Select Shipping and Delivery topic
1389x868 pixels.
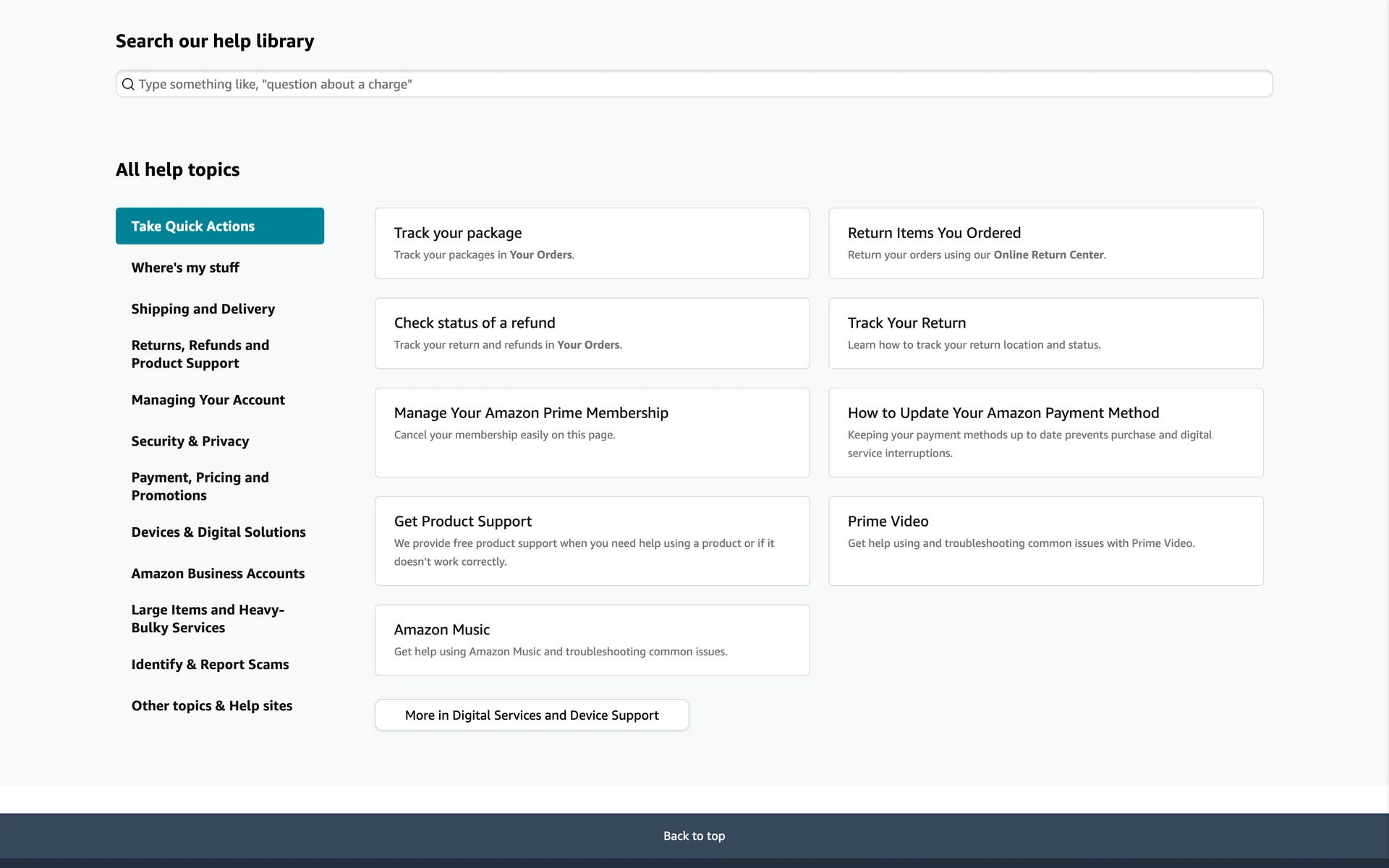point(203,309)
